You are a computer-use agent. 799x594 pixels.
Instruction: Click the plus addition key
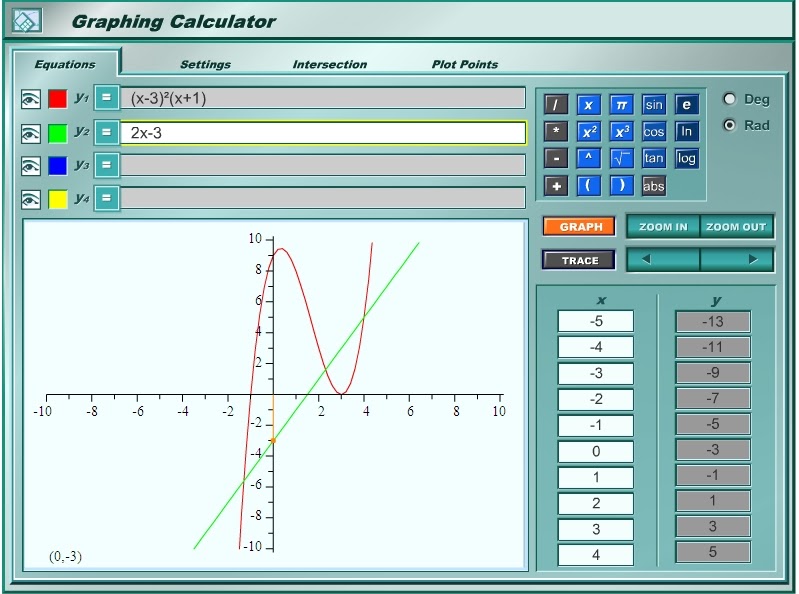coord(556,186)
